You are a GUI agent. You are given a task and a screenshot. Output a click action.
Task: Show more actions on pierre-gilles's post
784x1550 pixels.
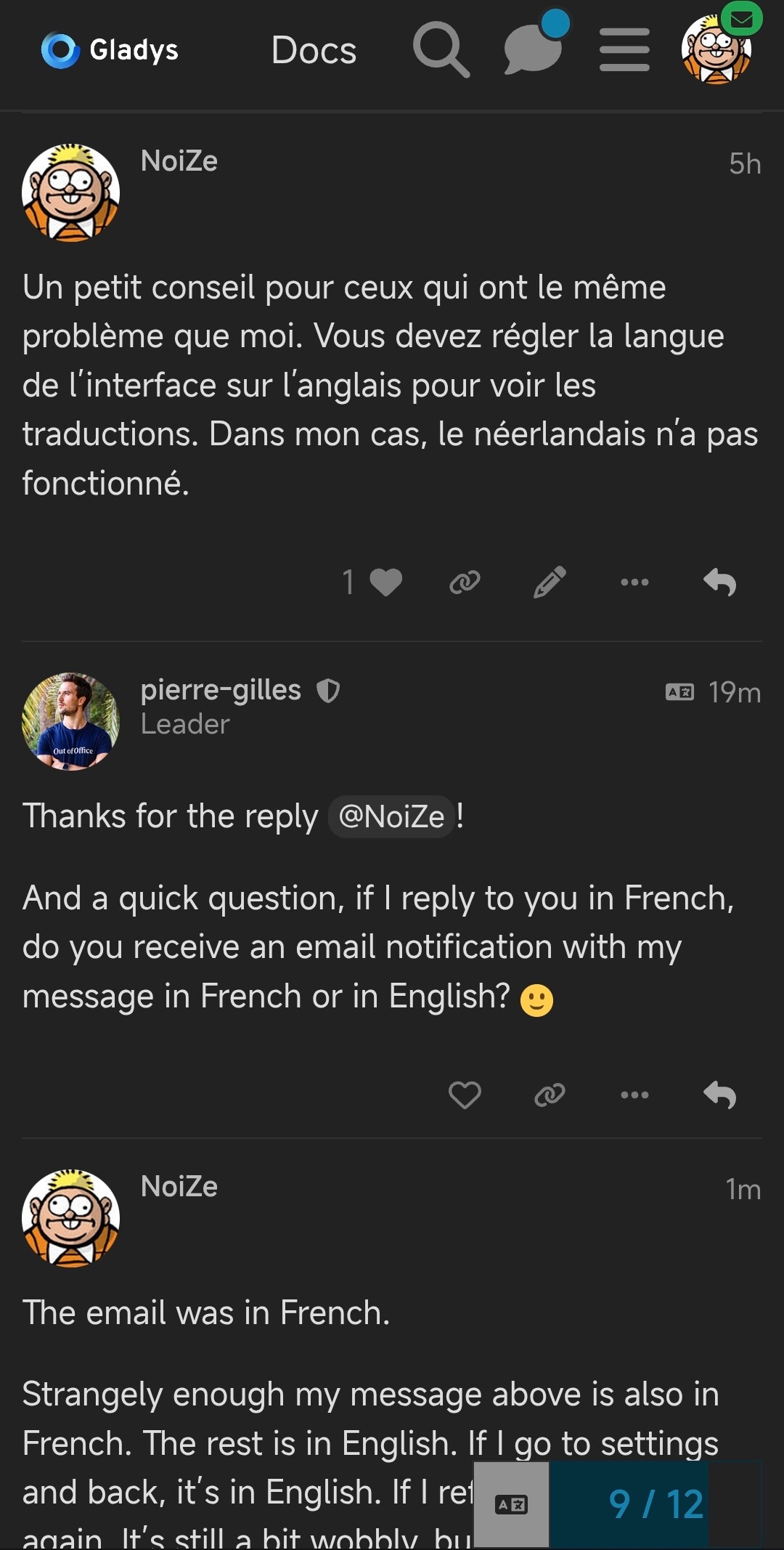pos(634,1095)
